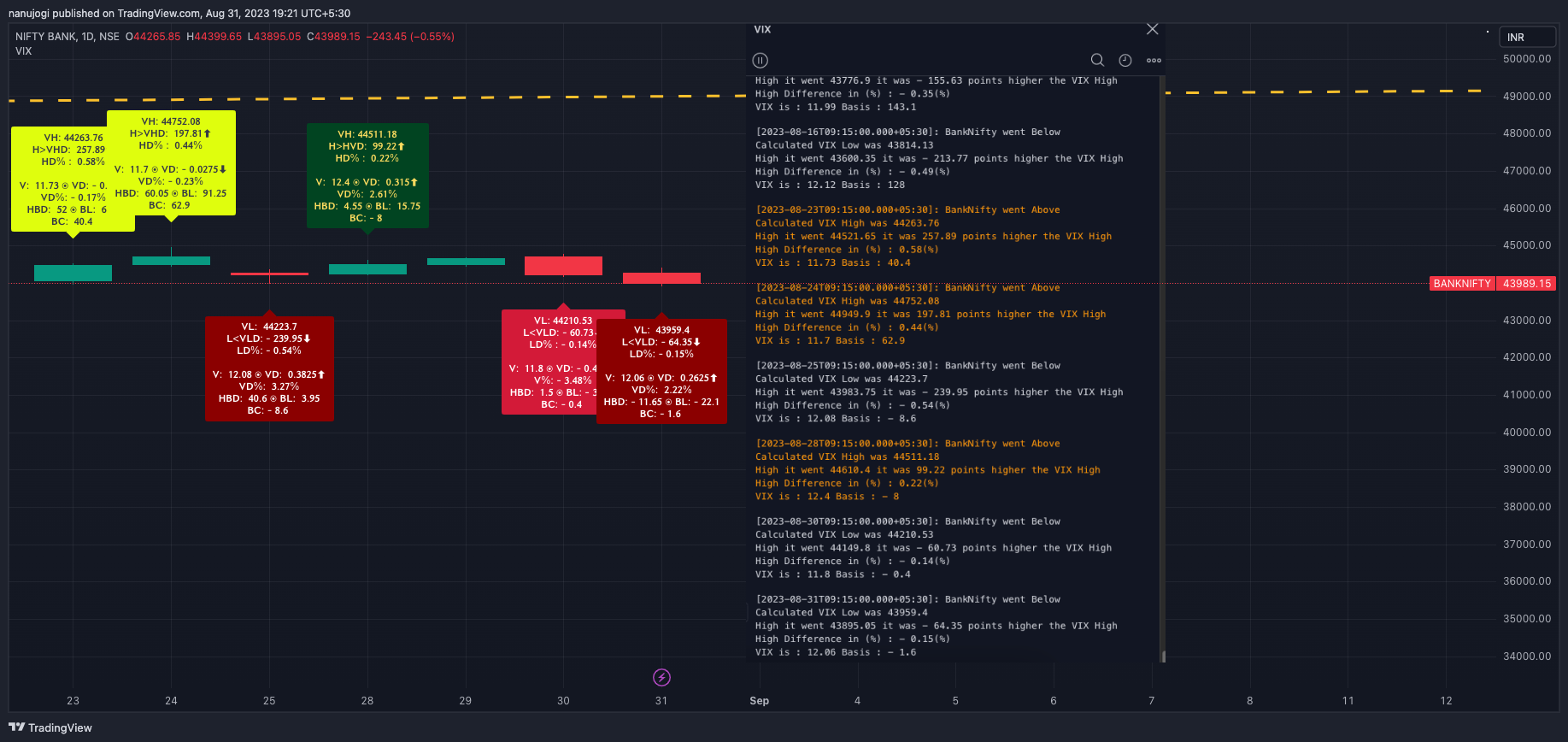Click the 43989.15 current price label

pos(1526,284)
